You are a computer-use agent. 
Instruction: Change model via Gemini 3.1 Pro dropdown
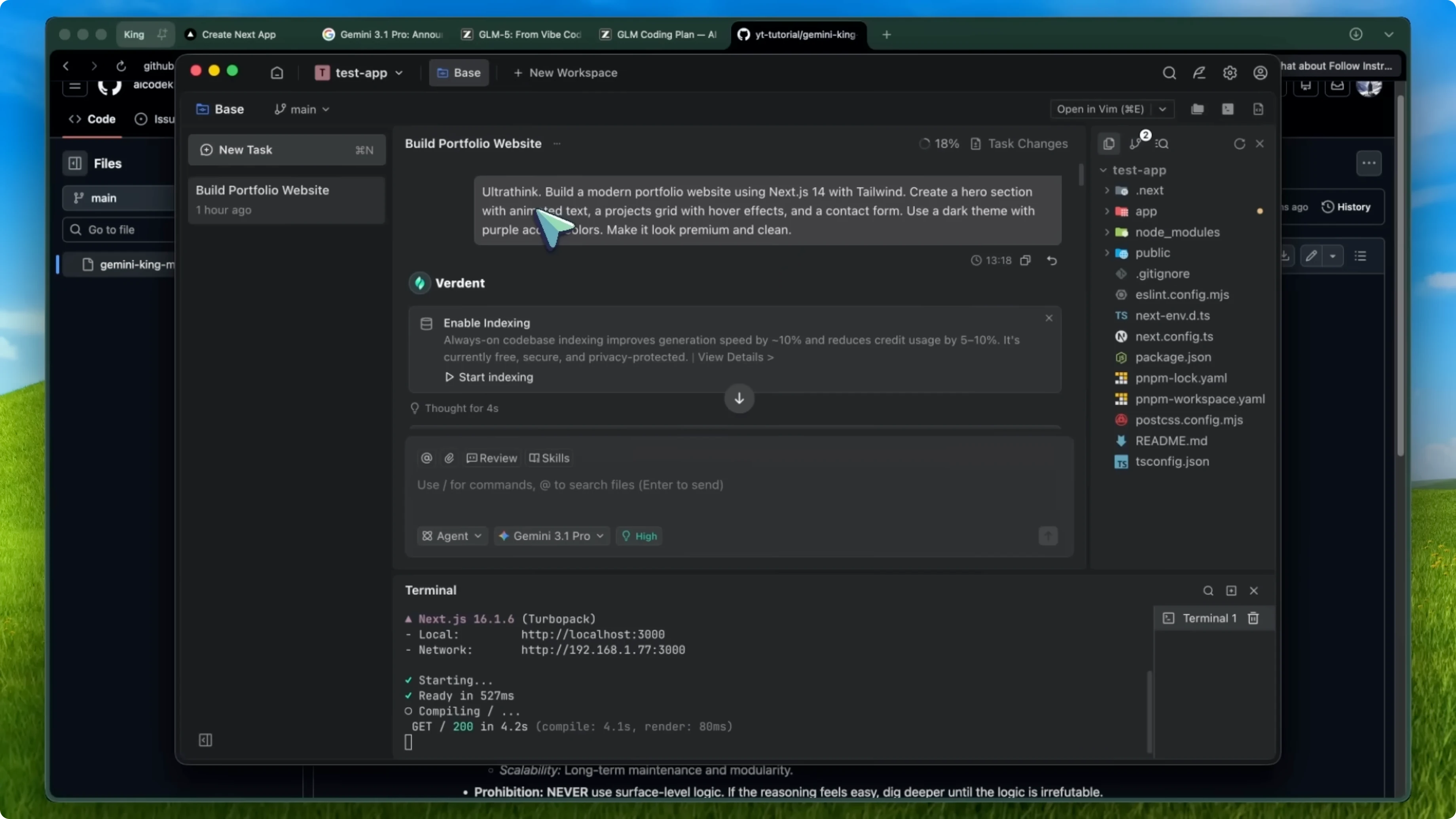coord(551,536)
